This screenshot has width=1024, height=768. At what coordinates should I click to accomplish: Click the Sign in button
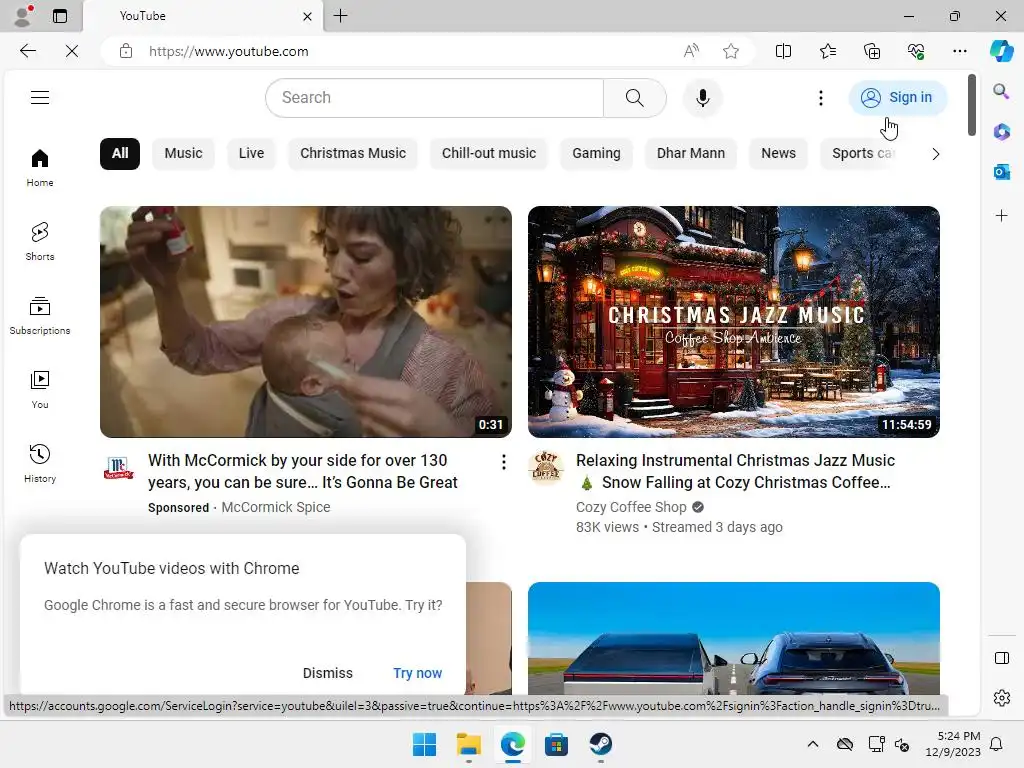tap(897, 98)
